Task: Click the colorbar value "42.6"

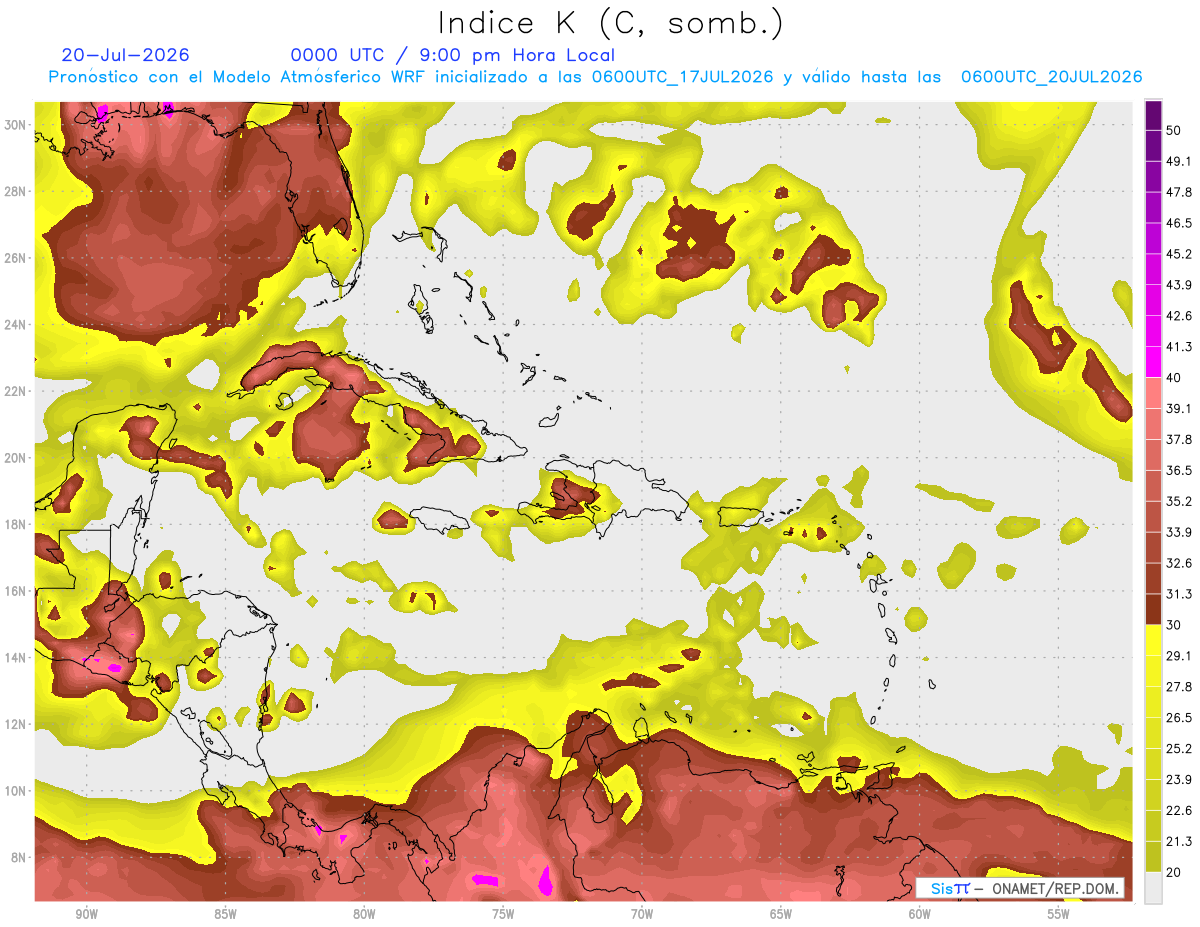Action: tap(1178, 317)
